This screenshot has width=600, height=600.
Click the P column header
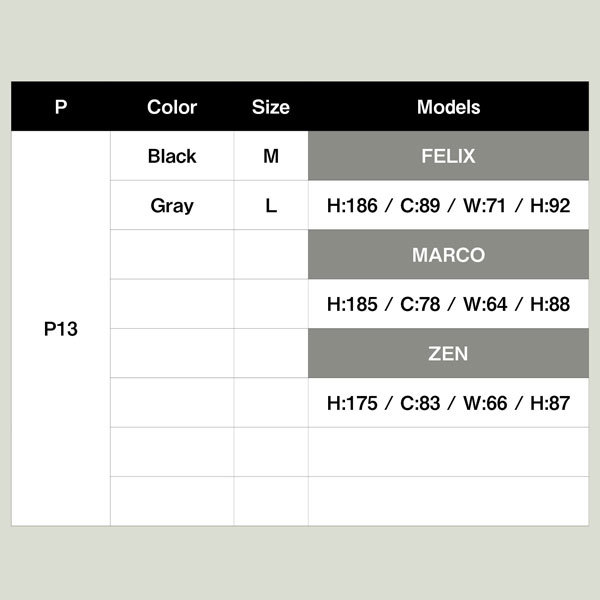click(x=61, y=107)
